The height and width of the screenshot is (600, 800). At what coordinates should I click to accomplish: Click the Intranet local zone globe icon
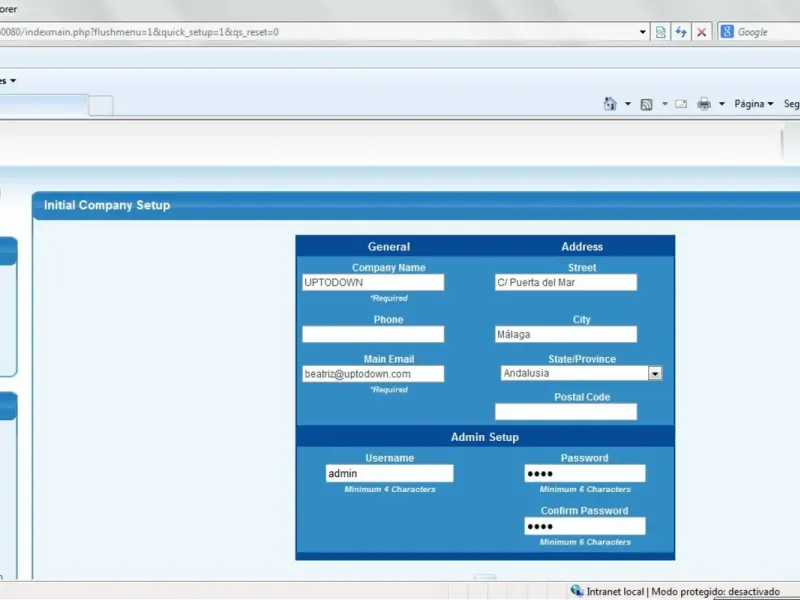(x=577, y=591)
